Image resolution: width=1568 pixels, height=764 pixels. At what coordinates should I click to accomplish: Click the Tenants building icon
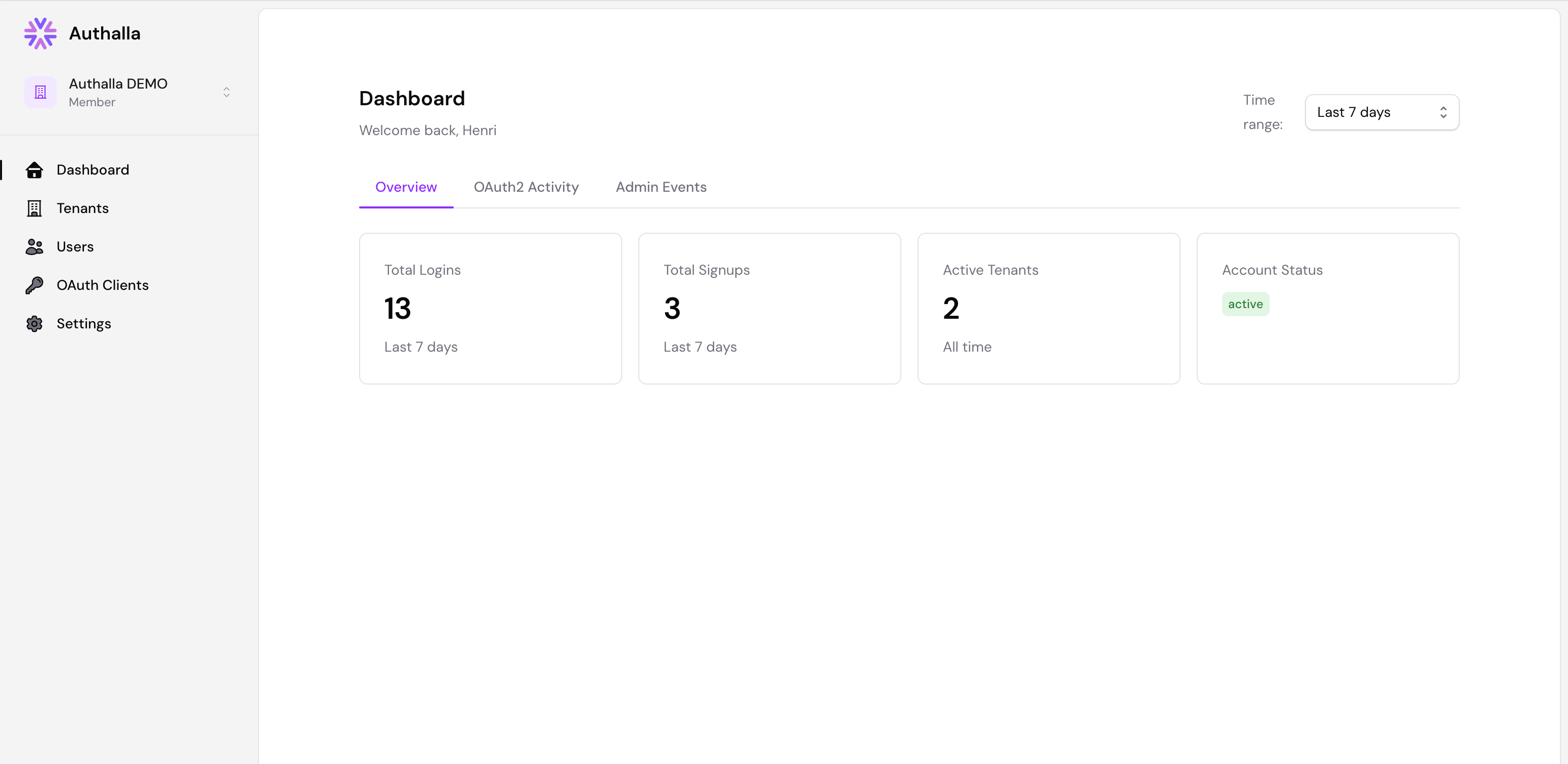[x=34, y=208]
